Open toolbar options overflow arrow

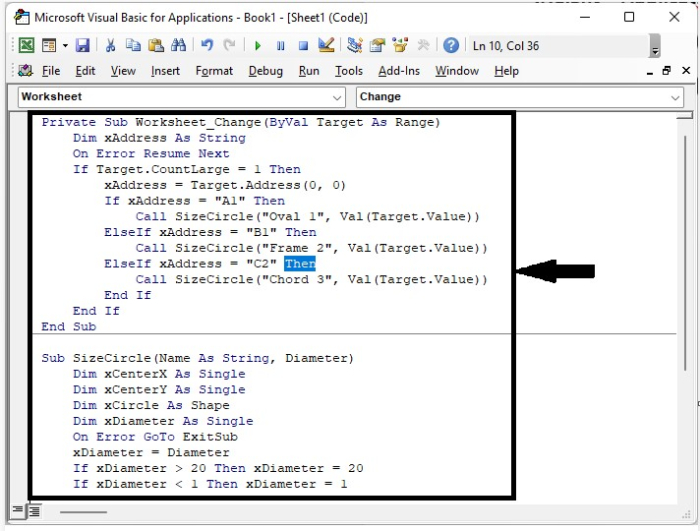pos(655,46)
